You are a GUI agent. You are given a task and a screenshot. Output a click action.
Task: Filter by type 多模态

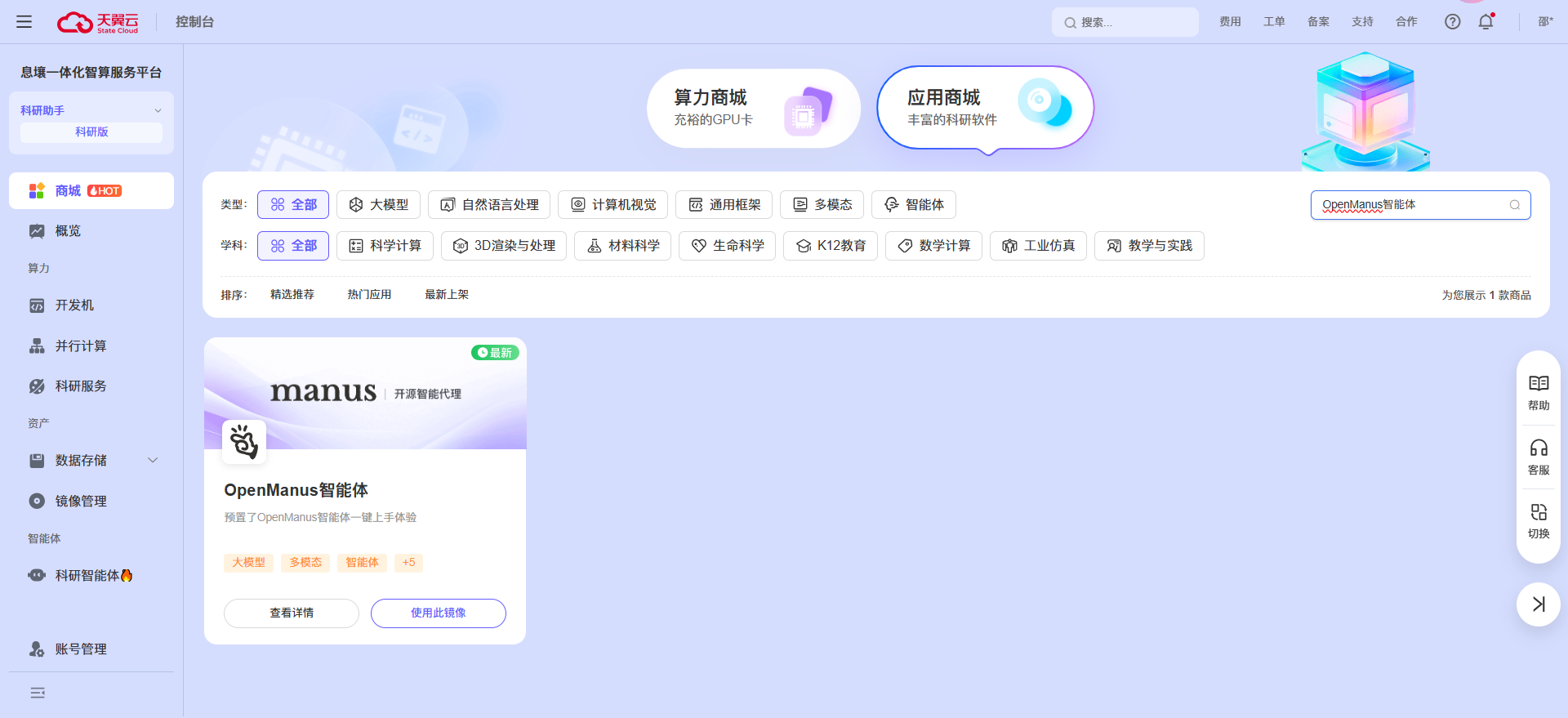tap(822, 205)
